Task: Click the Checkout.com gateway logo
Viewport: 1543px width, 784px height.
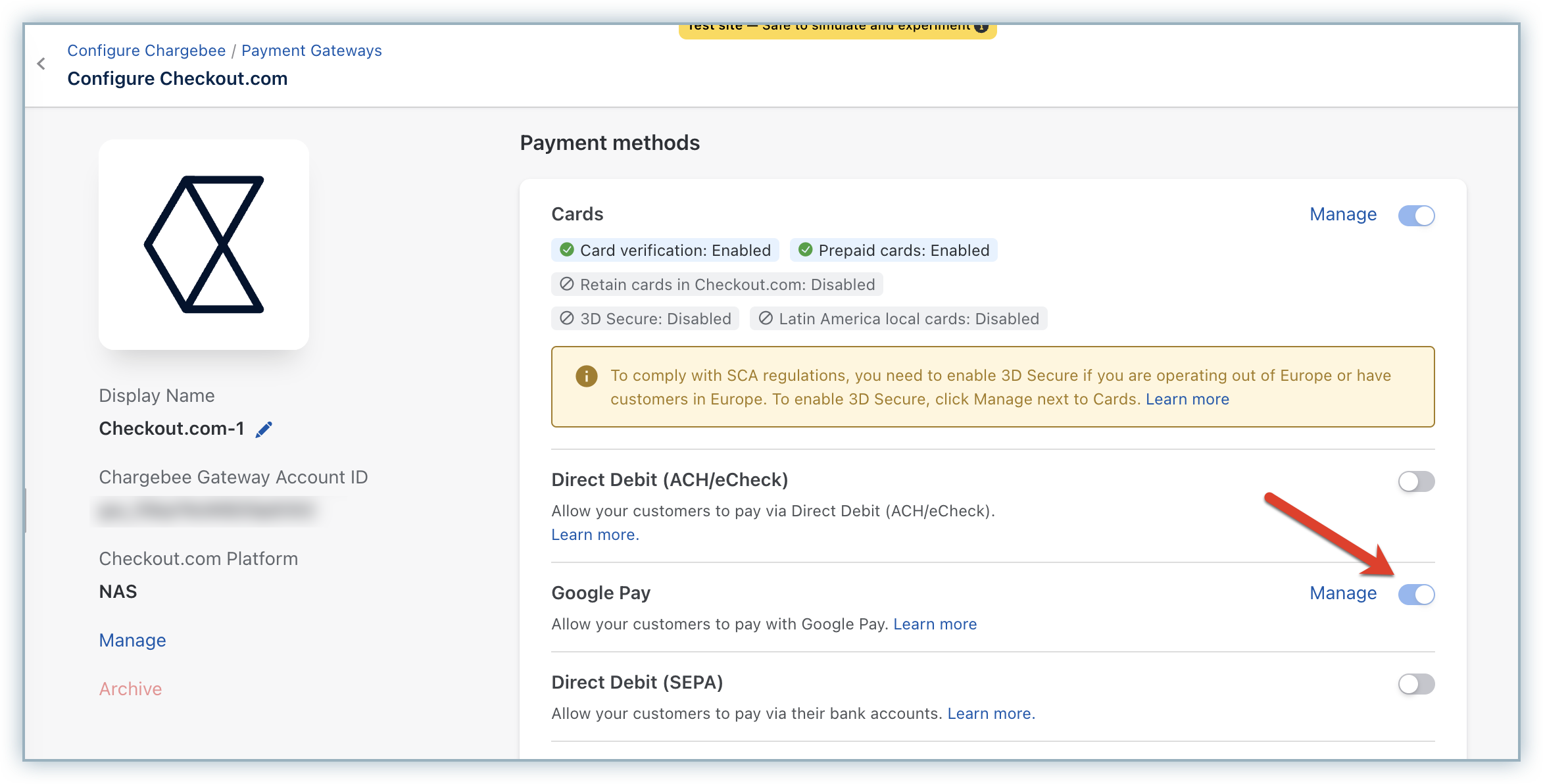Action: pos(204,245)
